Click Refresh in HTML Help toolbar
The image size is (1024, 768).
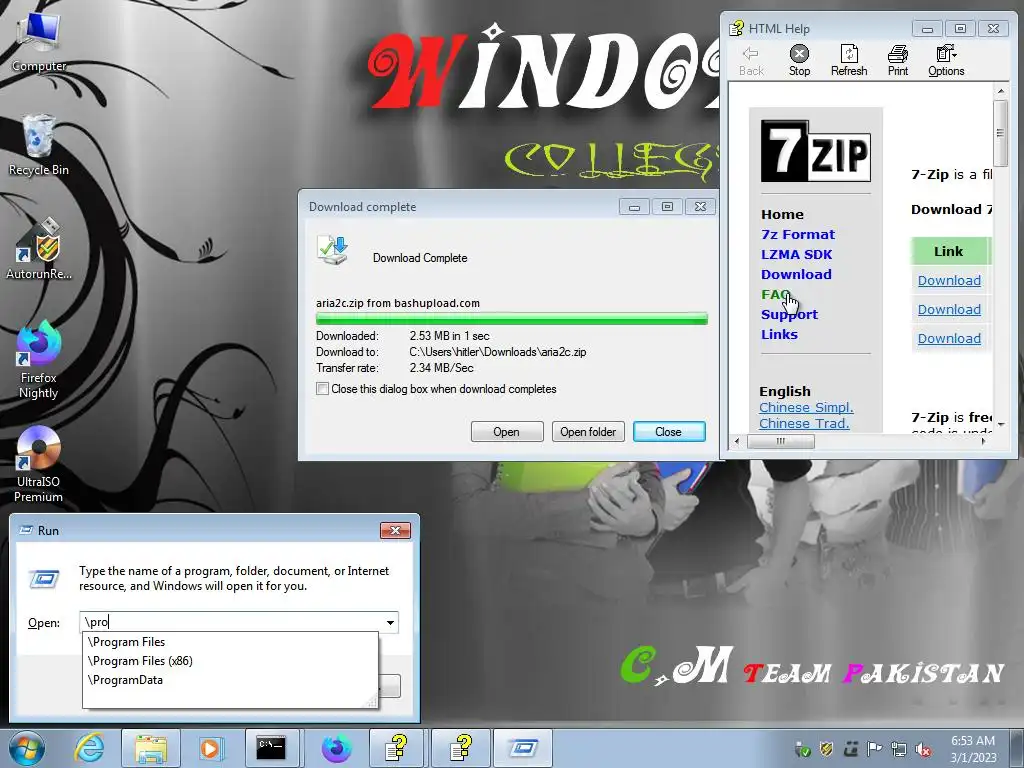(849, 61)
